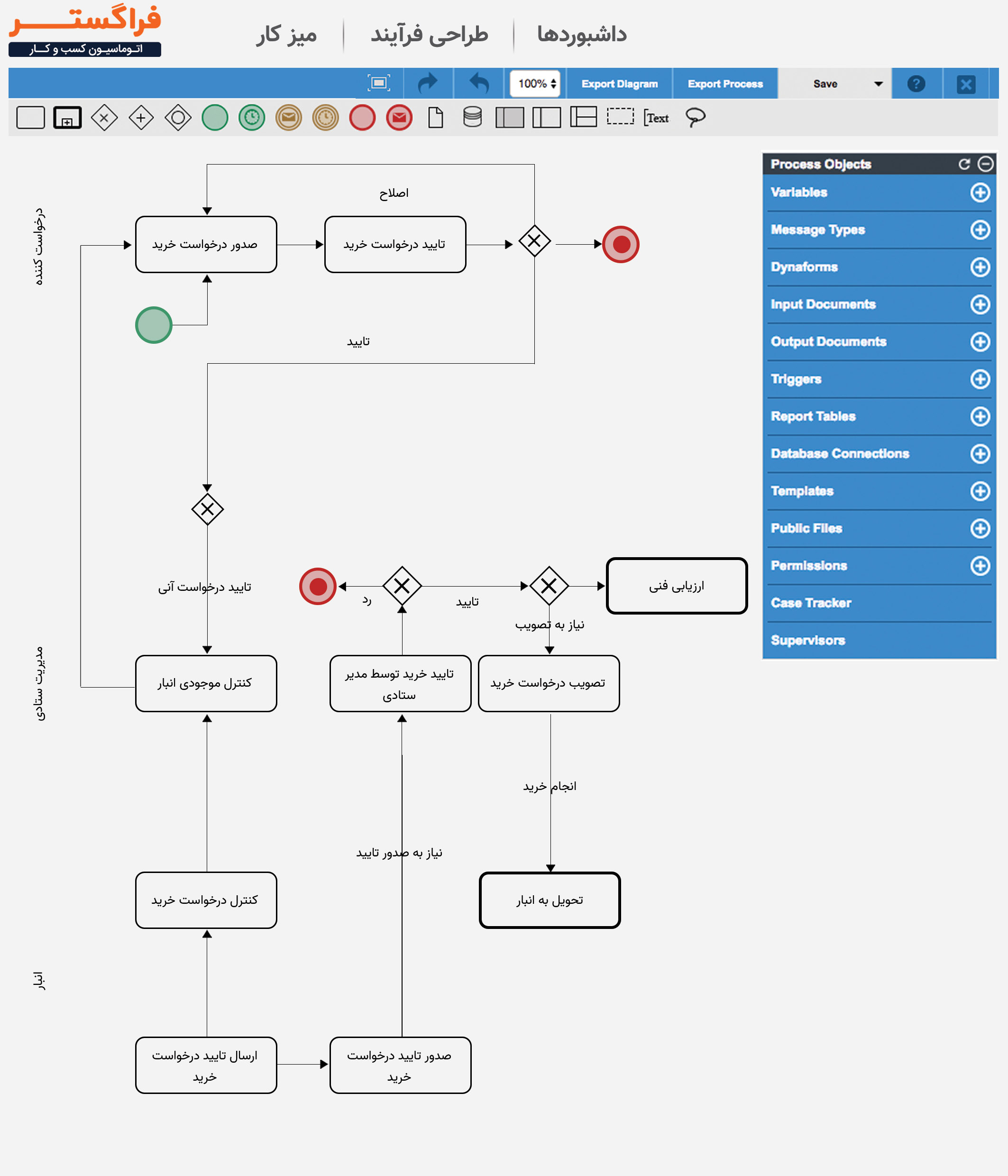The height and width of the screenshot is (1176, 1008).
Task: Open the داشبوردها menu item
Action: coord(581,35)
